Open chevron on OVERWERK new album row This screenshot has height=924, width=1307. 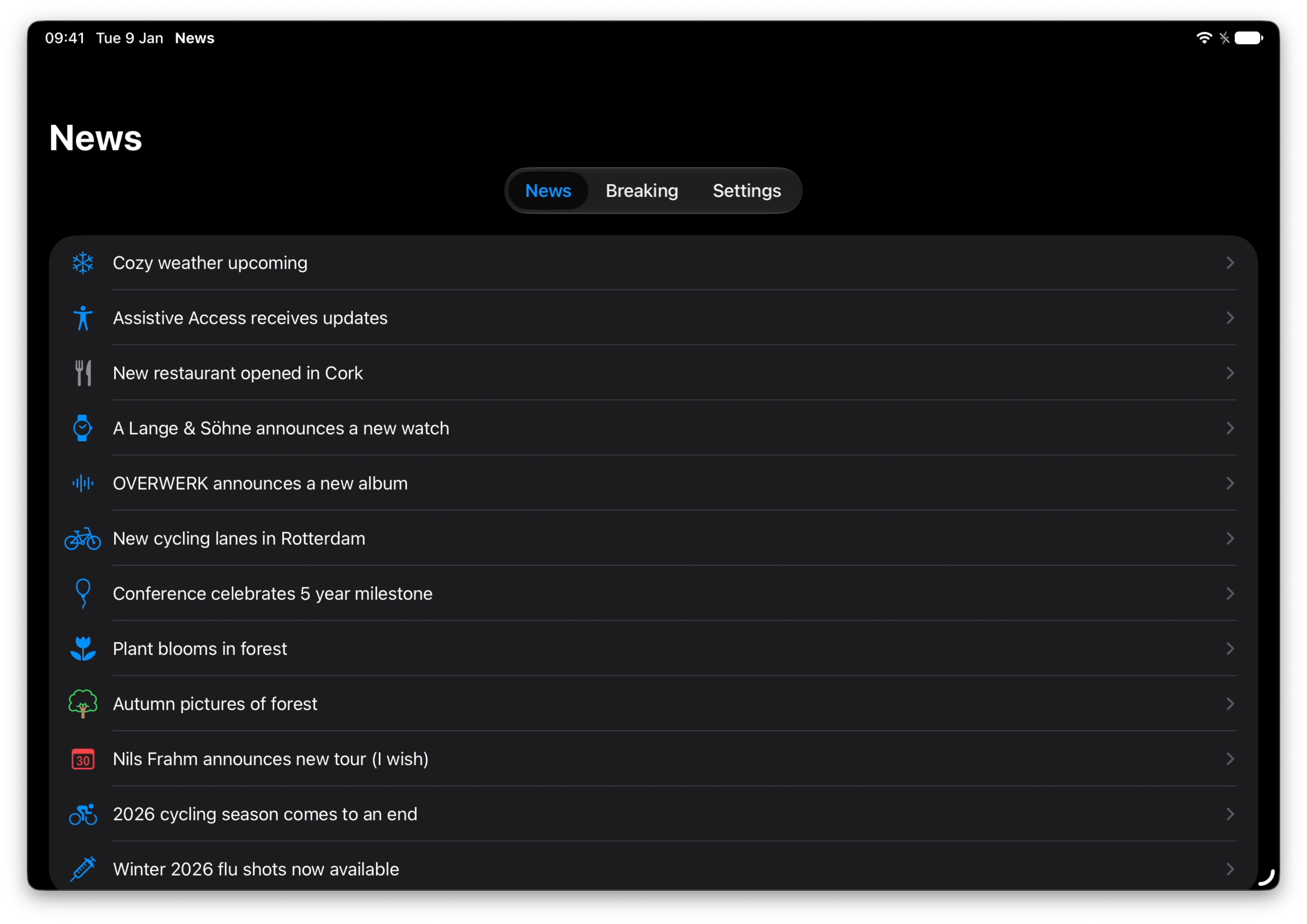1230,483
